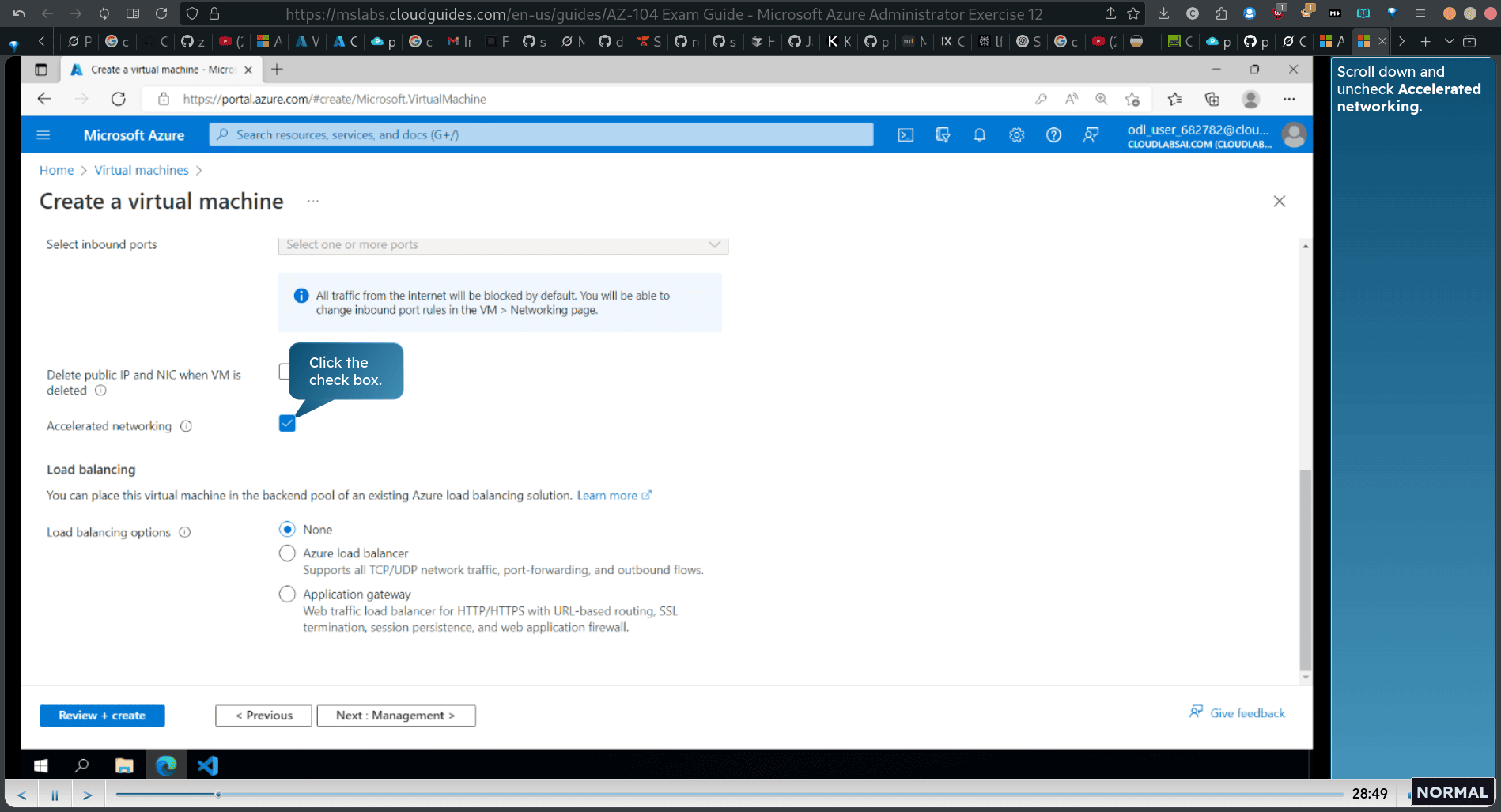Open Azure feedback icon in header

pos(1091,135)
